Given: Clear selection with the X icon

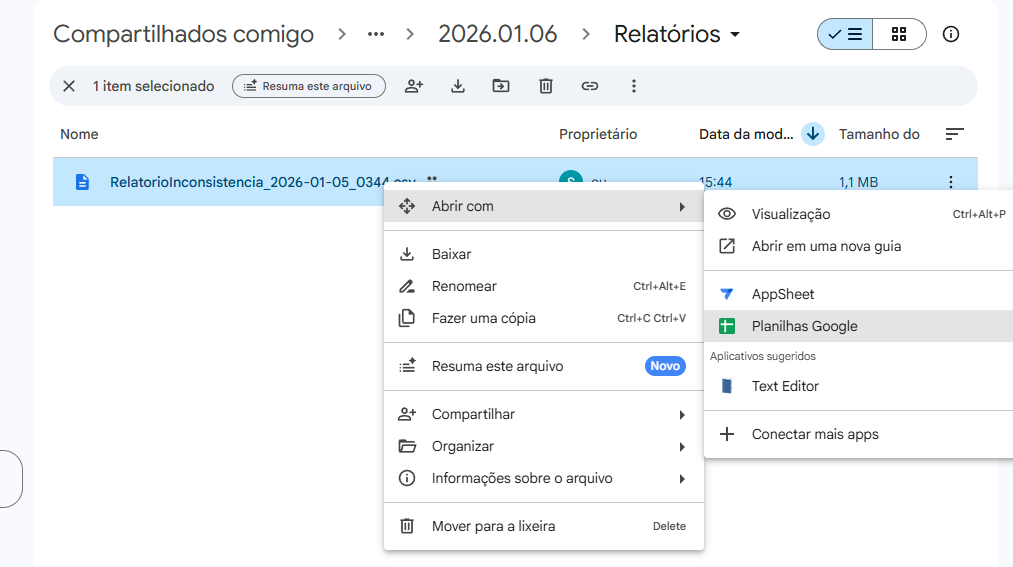Looking at the screenshot, I should click(69, 86).
